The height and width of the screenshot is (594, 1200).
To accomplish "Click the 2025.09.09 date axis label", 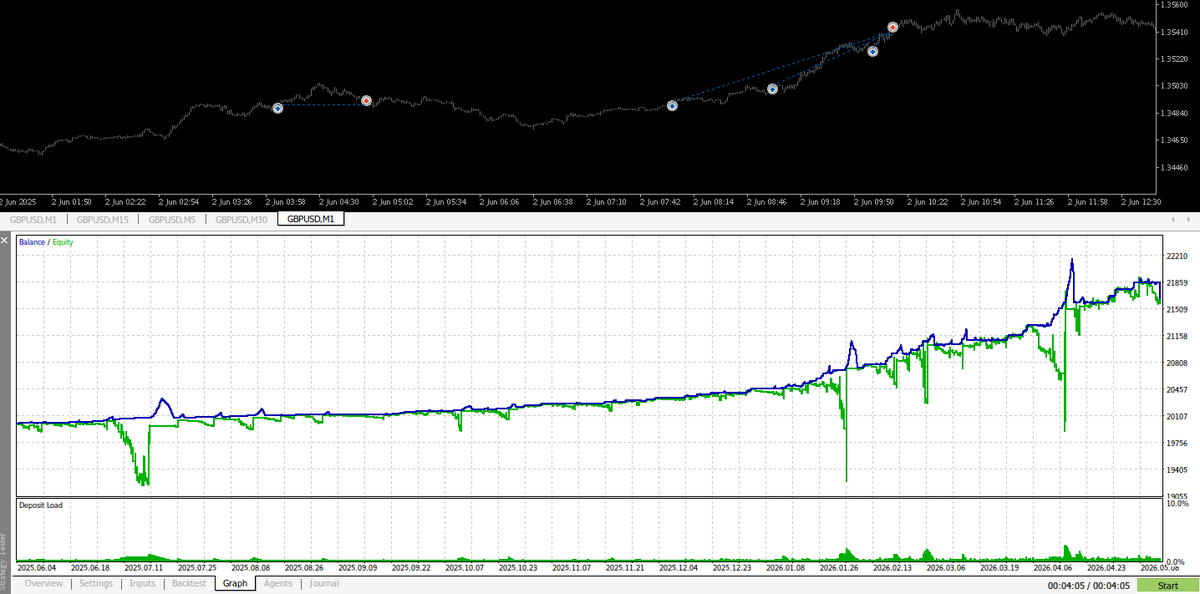I will click(357, 568).
